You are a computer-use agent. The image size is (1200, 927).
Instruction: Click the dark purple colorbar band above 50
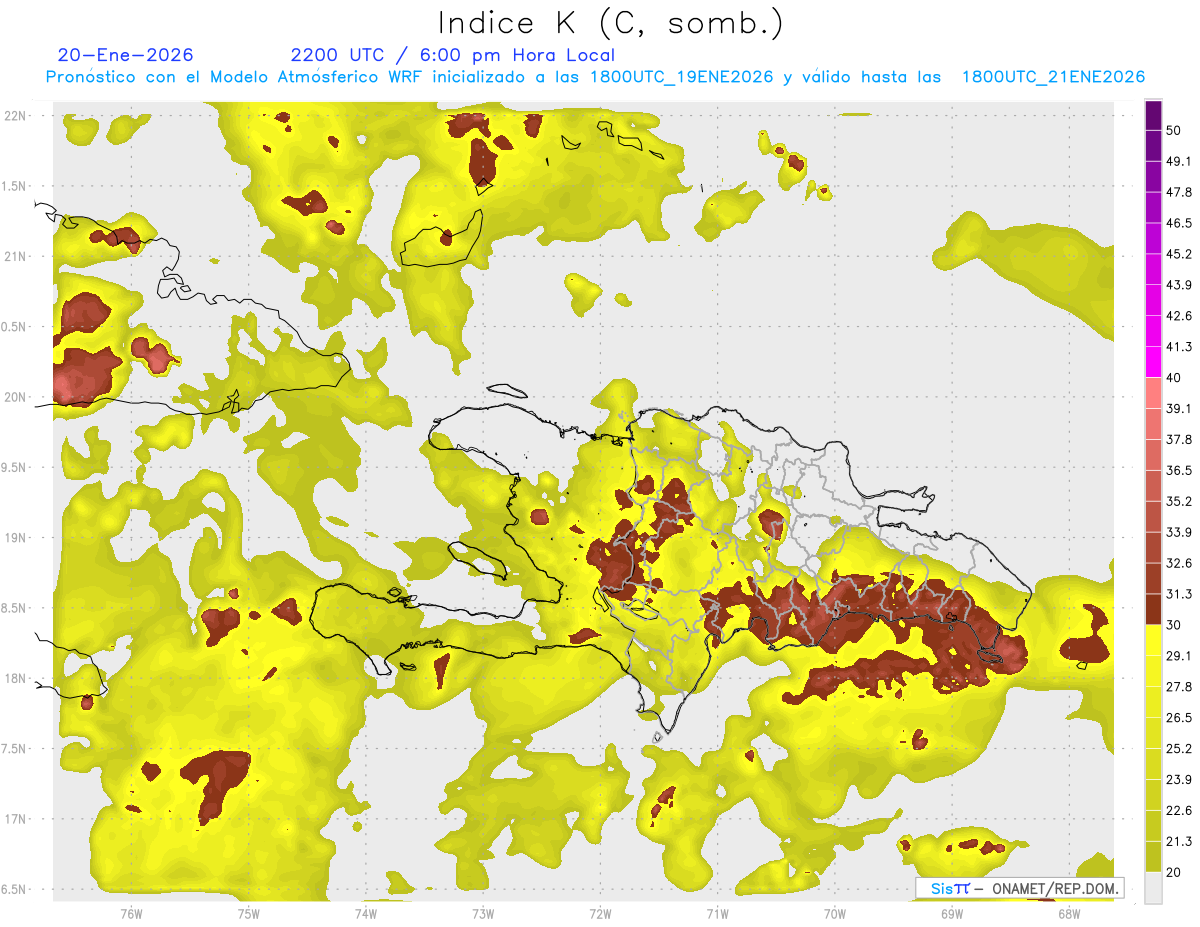pyautogui.click(x=1154, y=115)
